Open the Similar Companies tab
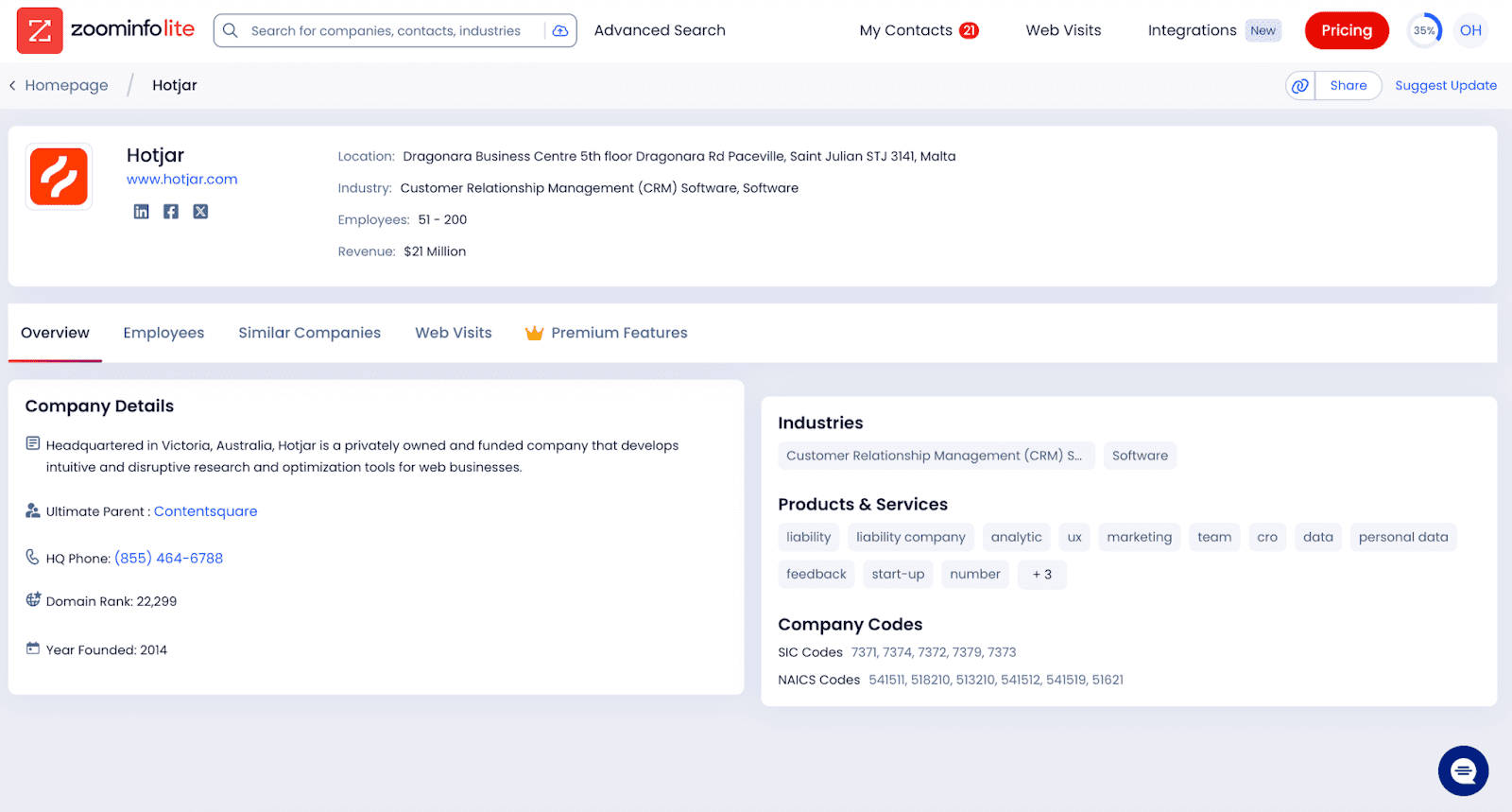1512x812 pixels. tap(309, 333)
